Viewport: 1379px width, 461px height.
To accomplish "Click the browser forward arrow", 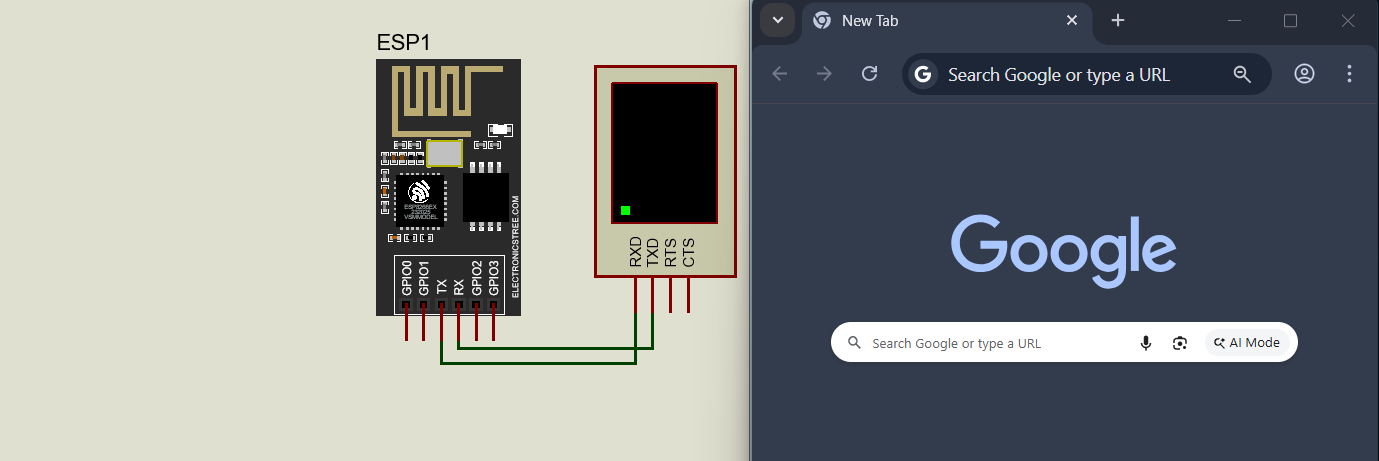I will tap(824, 74).
